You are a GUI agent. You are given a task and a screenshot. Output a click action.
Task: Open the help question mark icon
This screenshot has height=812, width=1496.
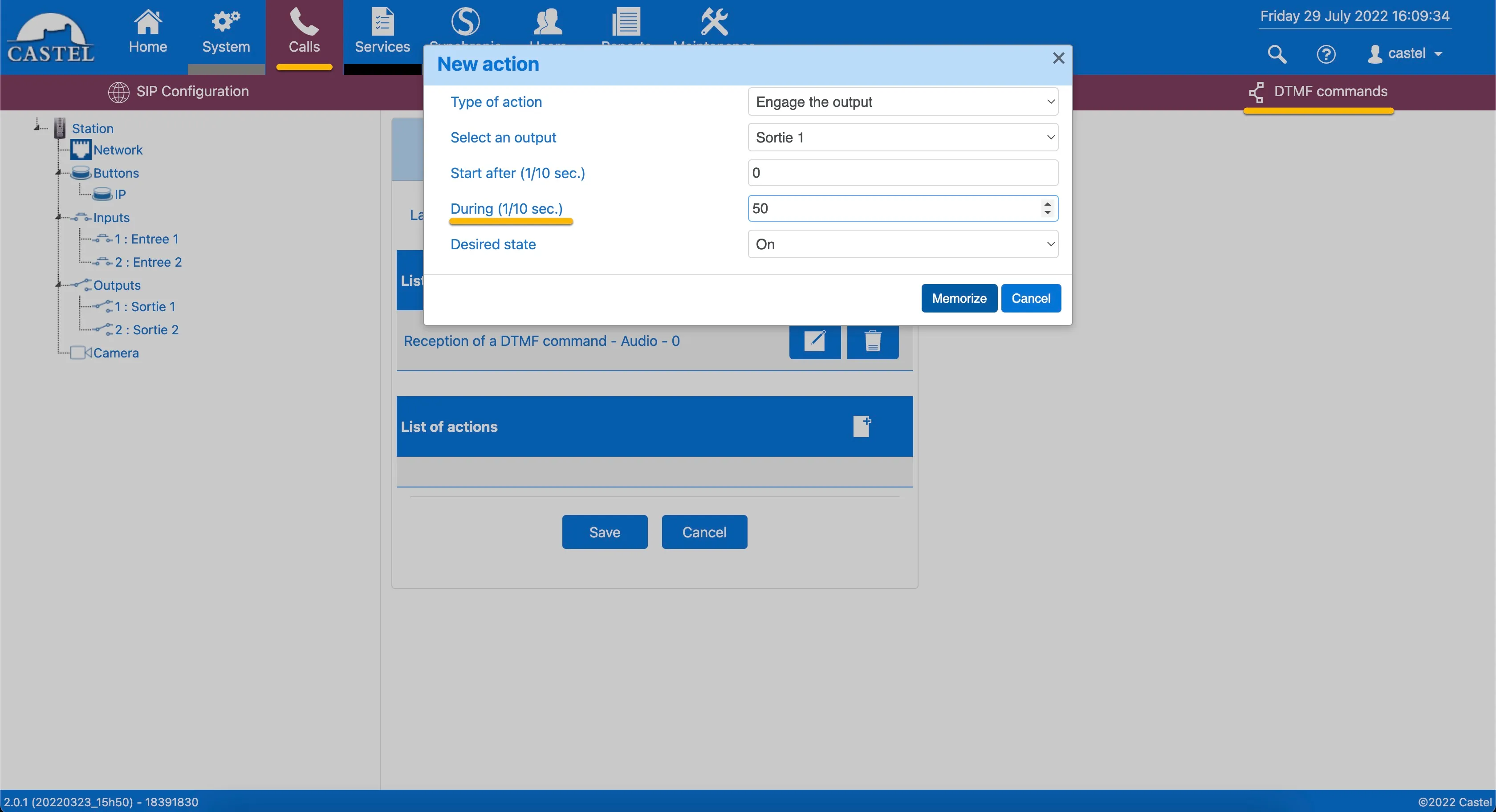click(1326, 54)
